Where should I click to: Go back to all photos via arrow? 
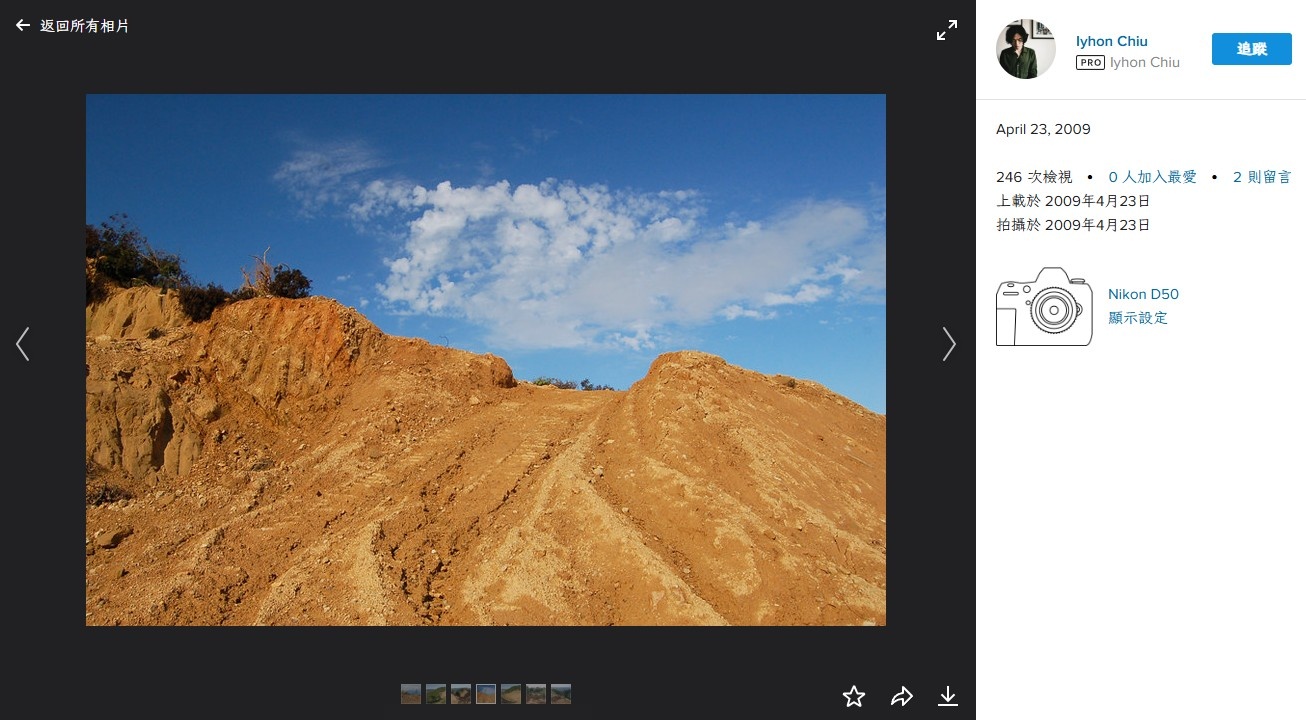tap(23, 25)
